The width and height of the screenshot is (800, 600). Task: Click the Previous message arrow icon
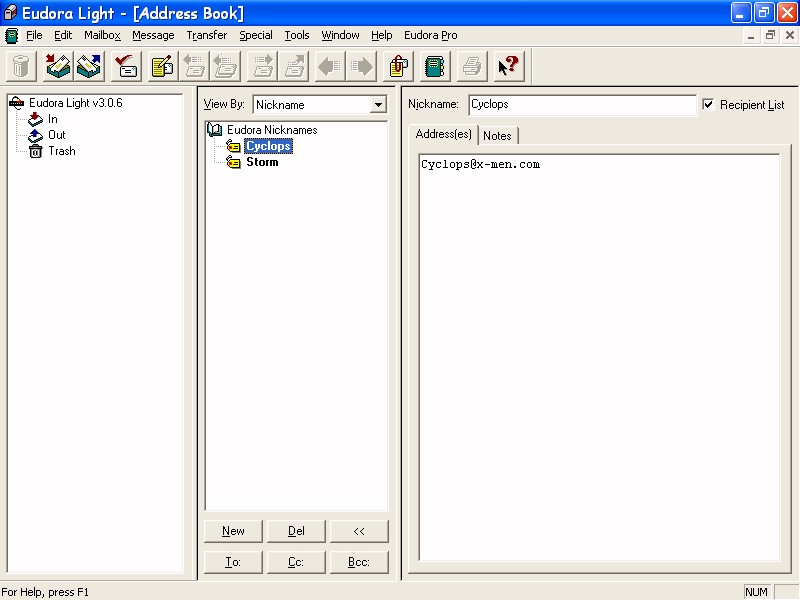(330, 66)
